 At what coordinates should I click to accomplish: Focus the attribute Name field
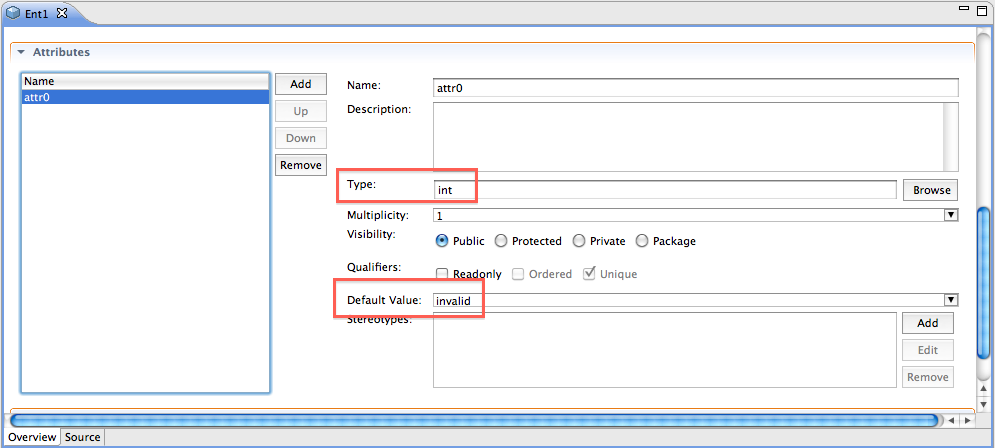coord(695,88)
